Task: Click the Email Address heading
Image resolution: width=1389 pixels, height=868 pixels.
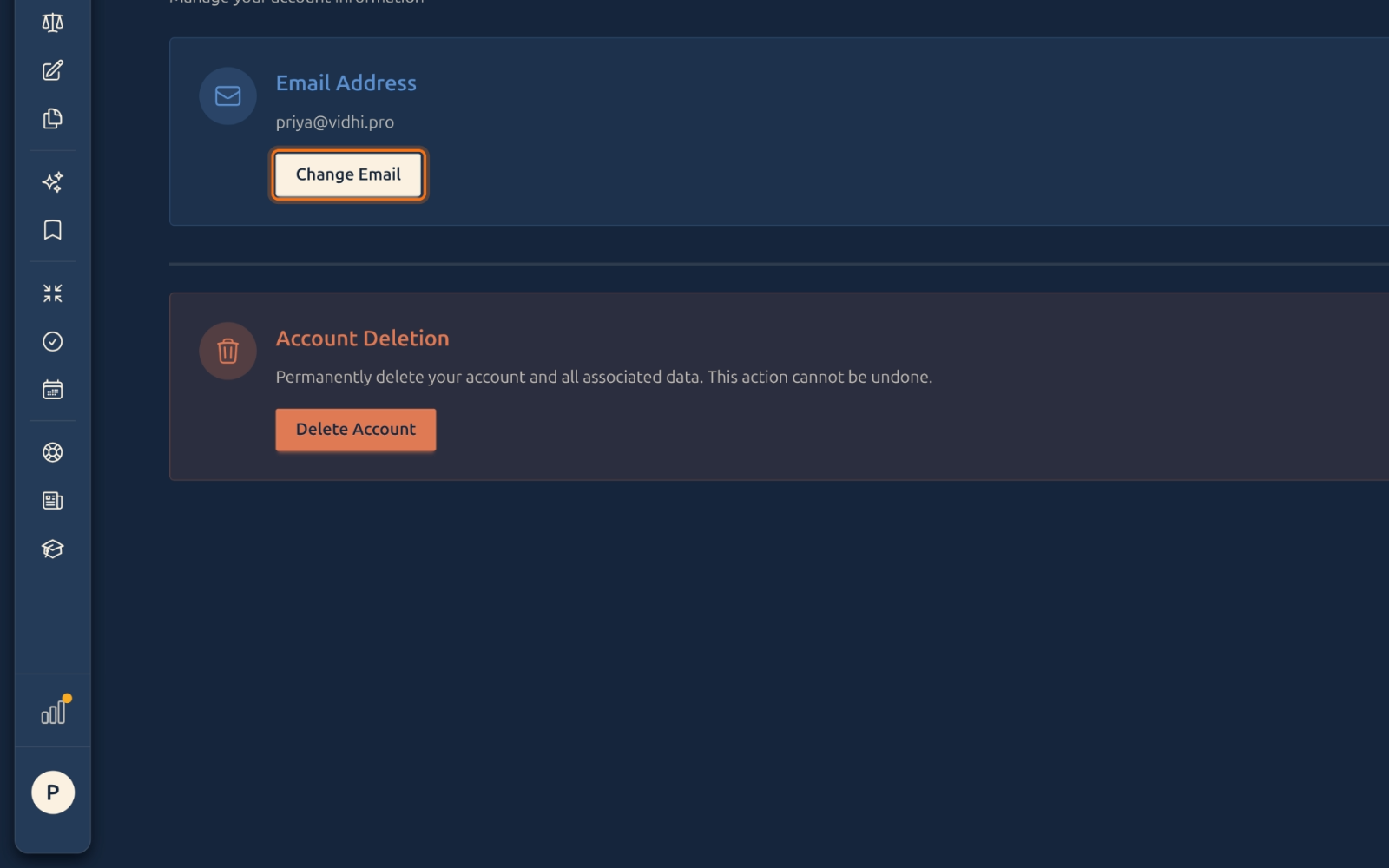Action: pyautogui.click(x=346, y=83)
